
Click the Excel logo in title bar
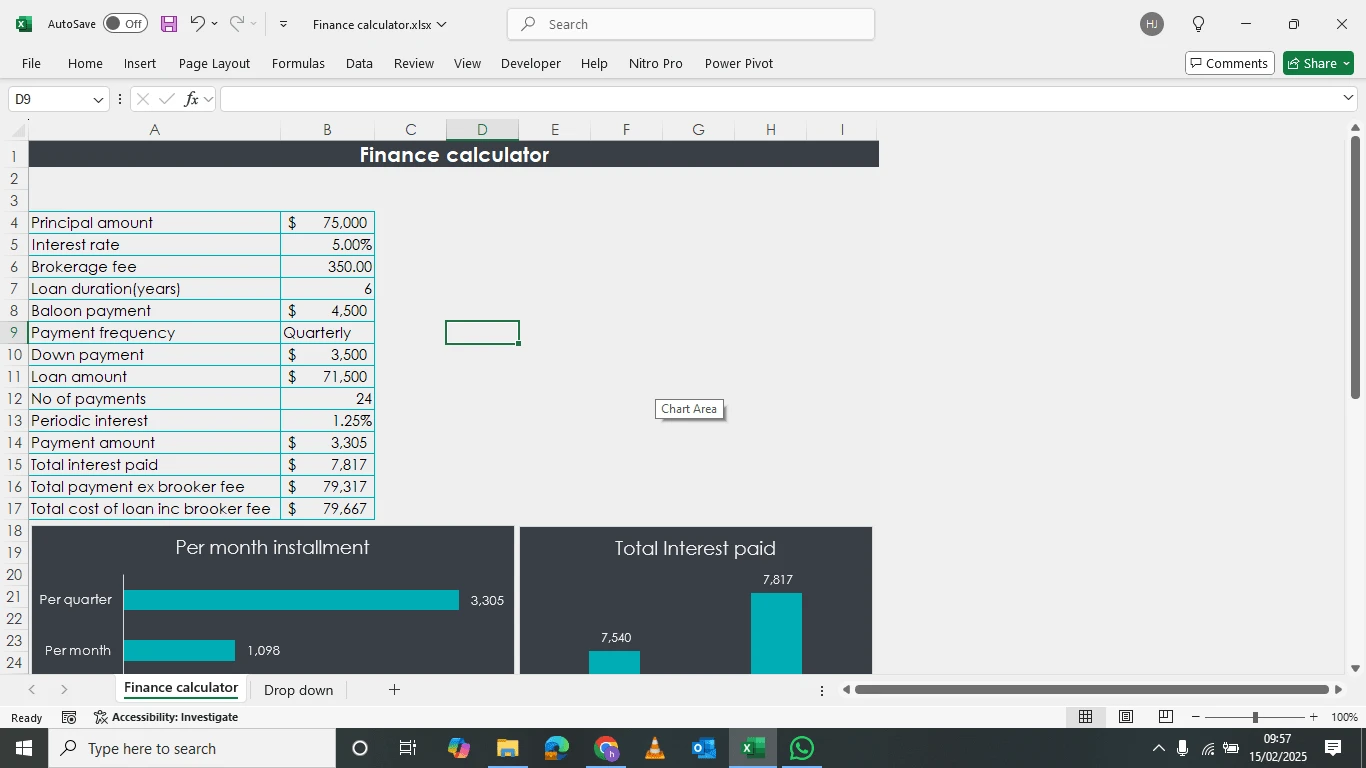pos(24,24)
